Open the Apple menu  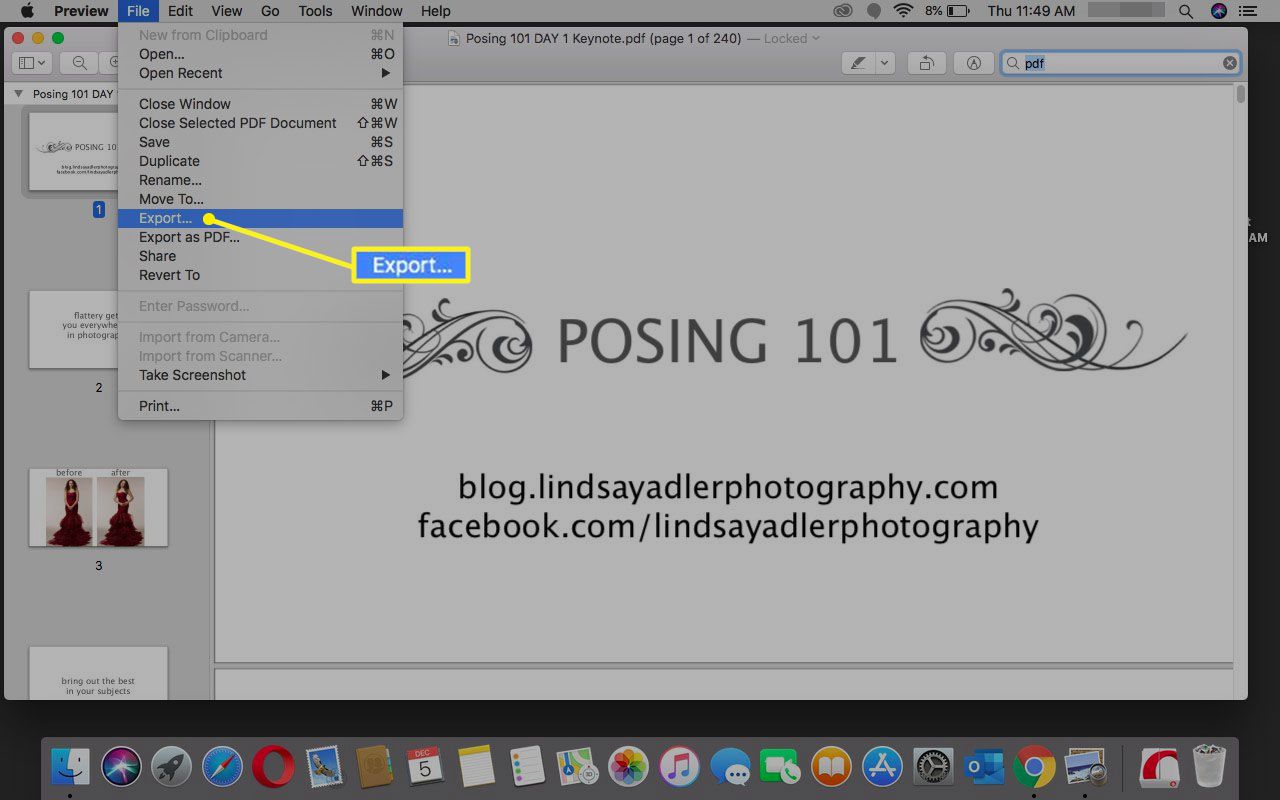click(27, 11)
